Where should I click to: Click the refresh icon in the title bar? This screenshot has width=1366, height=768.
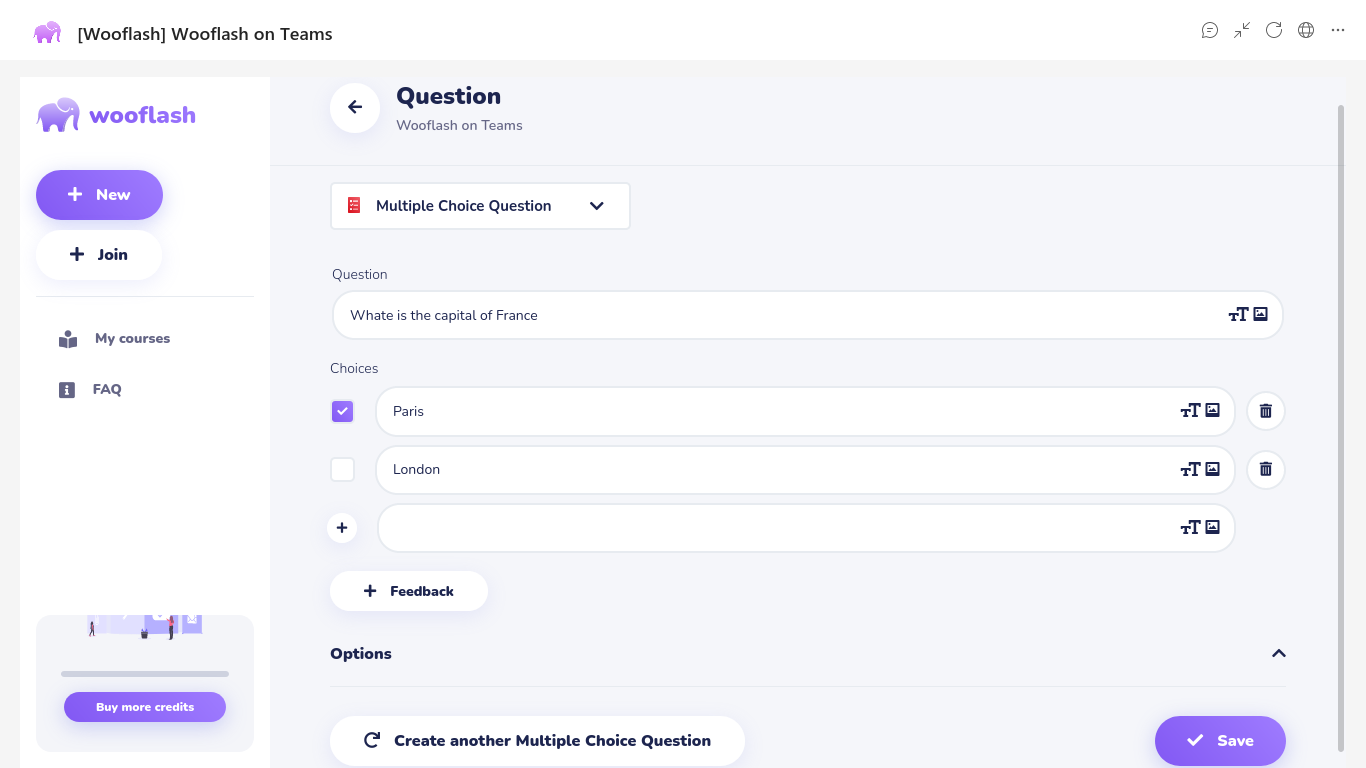click(1273, 30)
